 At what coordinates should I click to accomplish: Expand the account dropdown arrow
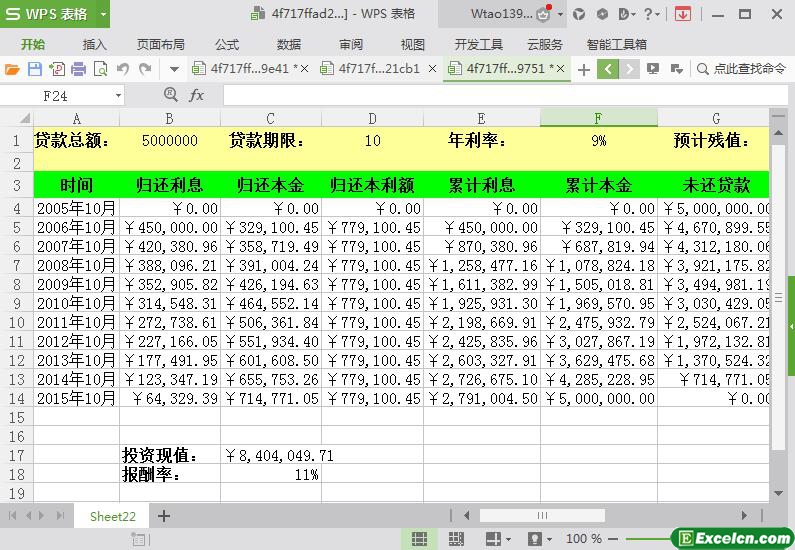560,14
